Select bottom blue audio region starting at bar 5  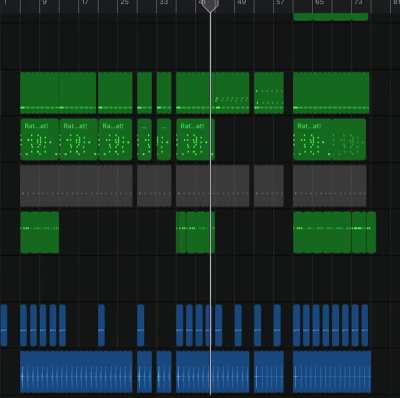[x=76, y=372]
